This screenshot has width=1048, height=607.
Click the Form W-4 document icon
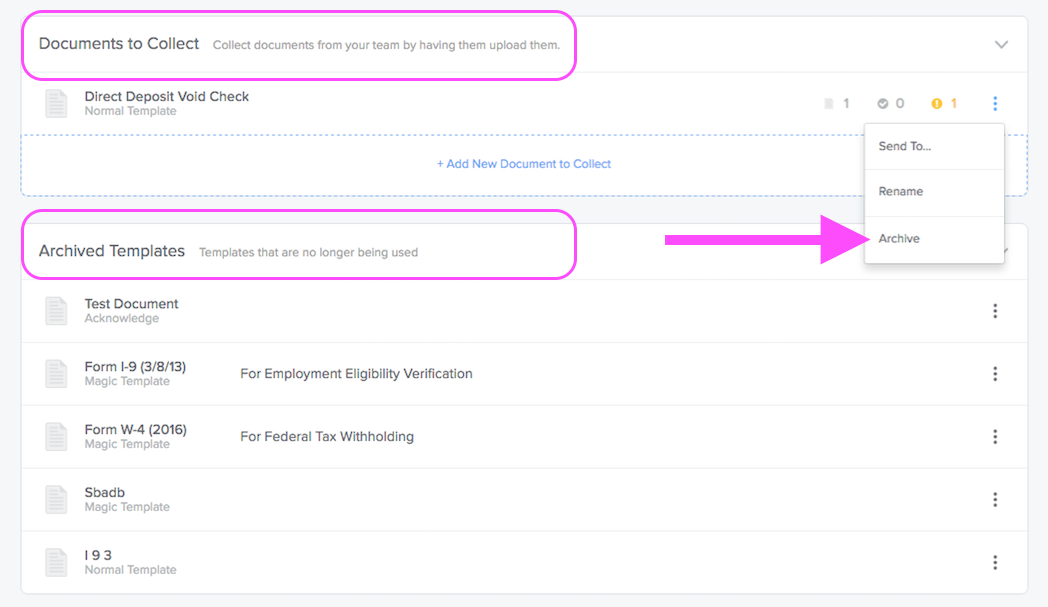click(56, 437)
